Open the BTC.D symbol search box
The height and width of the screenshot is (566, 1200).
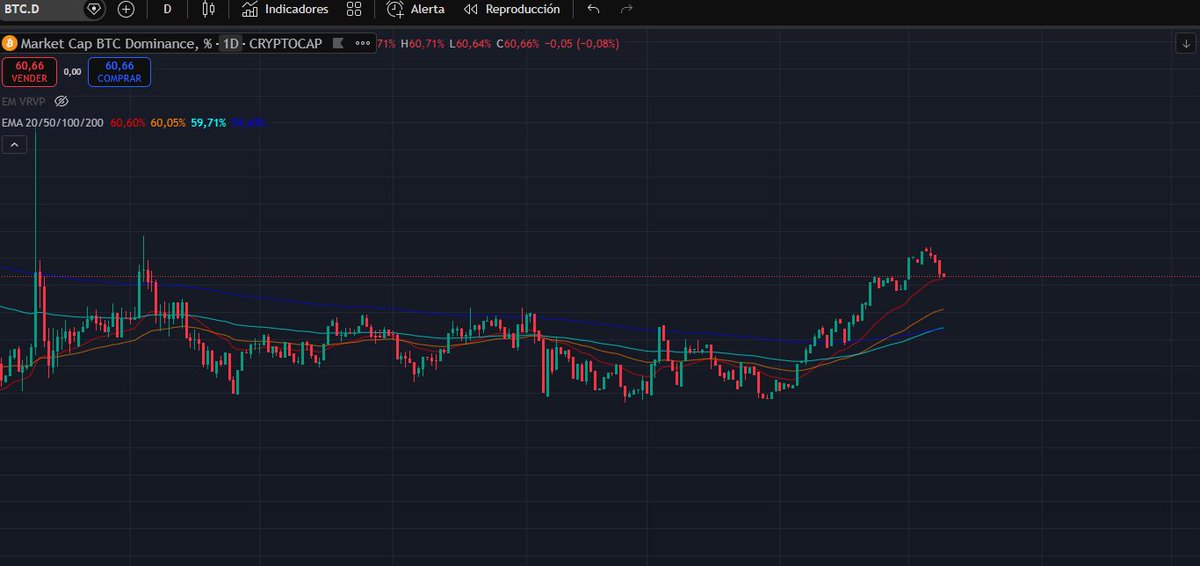[40, 9]
